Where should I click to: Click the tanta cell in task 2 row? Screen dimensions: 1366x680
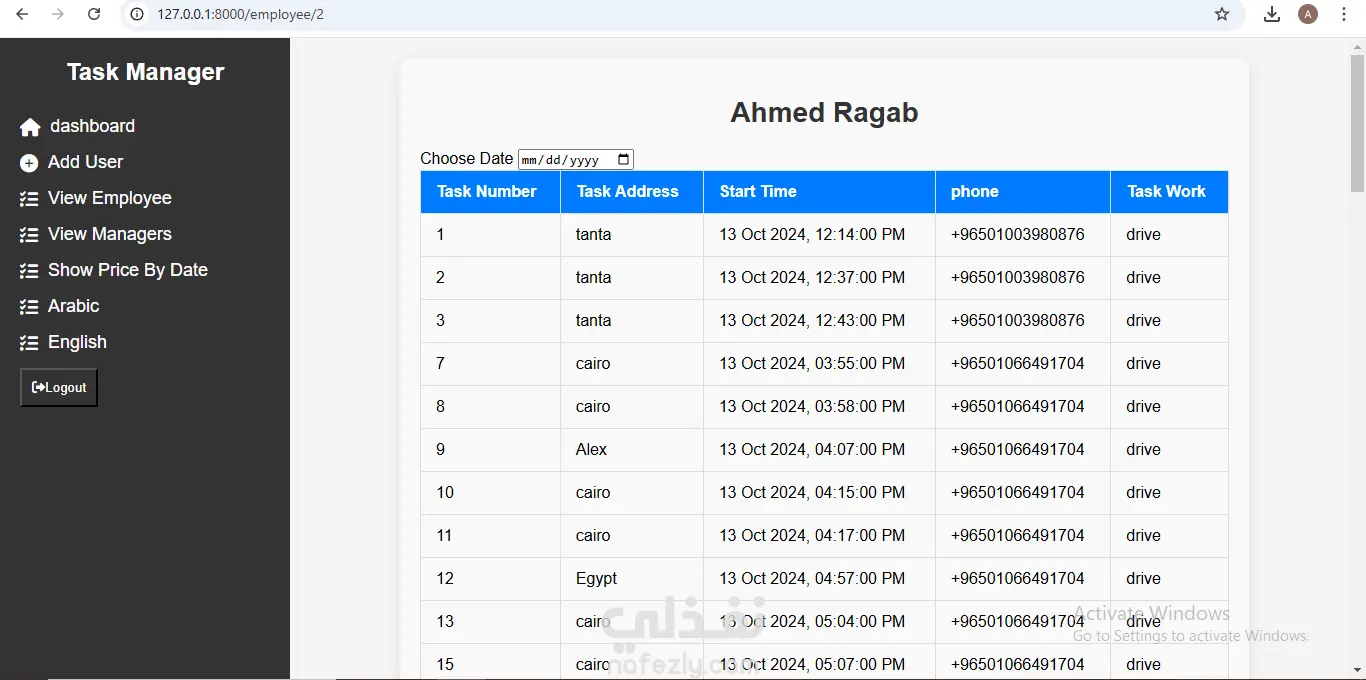point(632,278)
